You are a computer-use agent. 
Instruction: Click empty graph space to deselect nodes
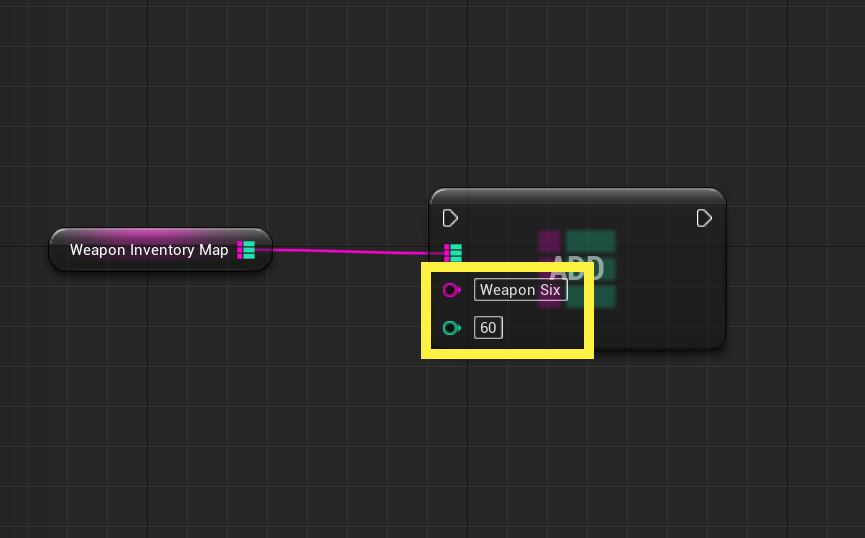(221, 414)
